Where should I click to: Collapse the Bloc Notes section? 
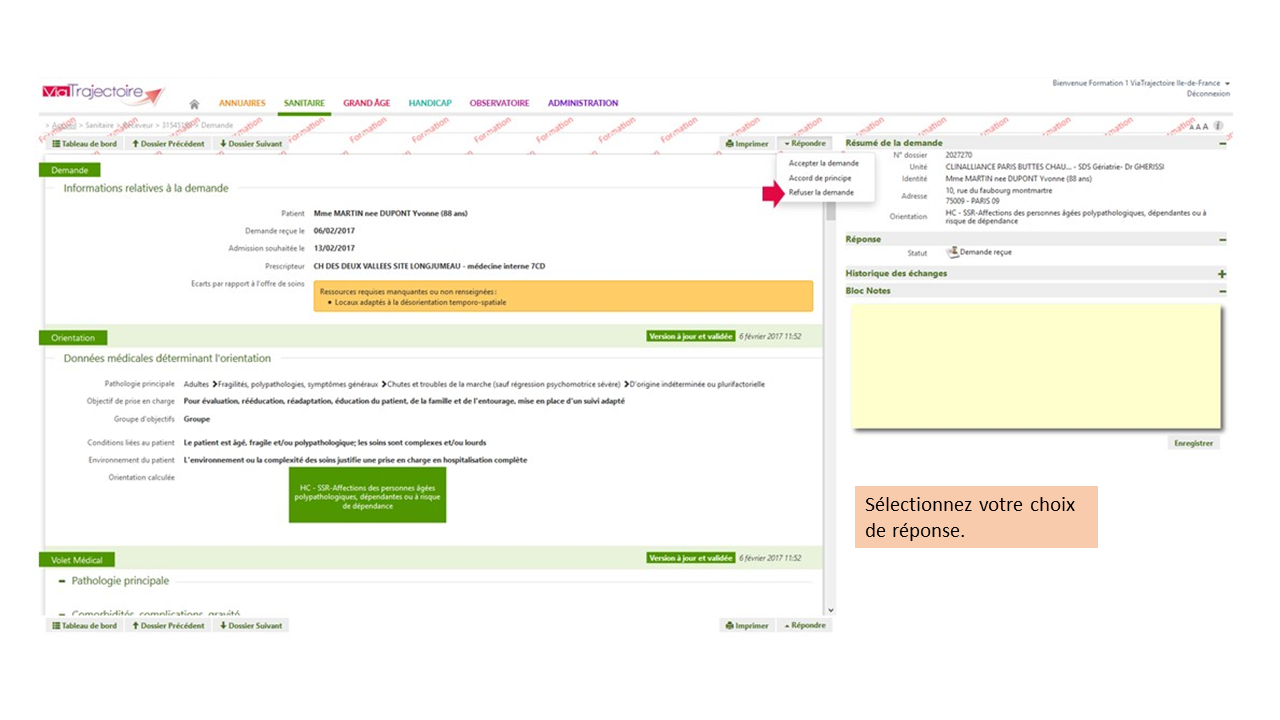click(1222, 291)
